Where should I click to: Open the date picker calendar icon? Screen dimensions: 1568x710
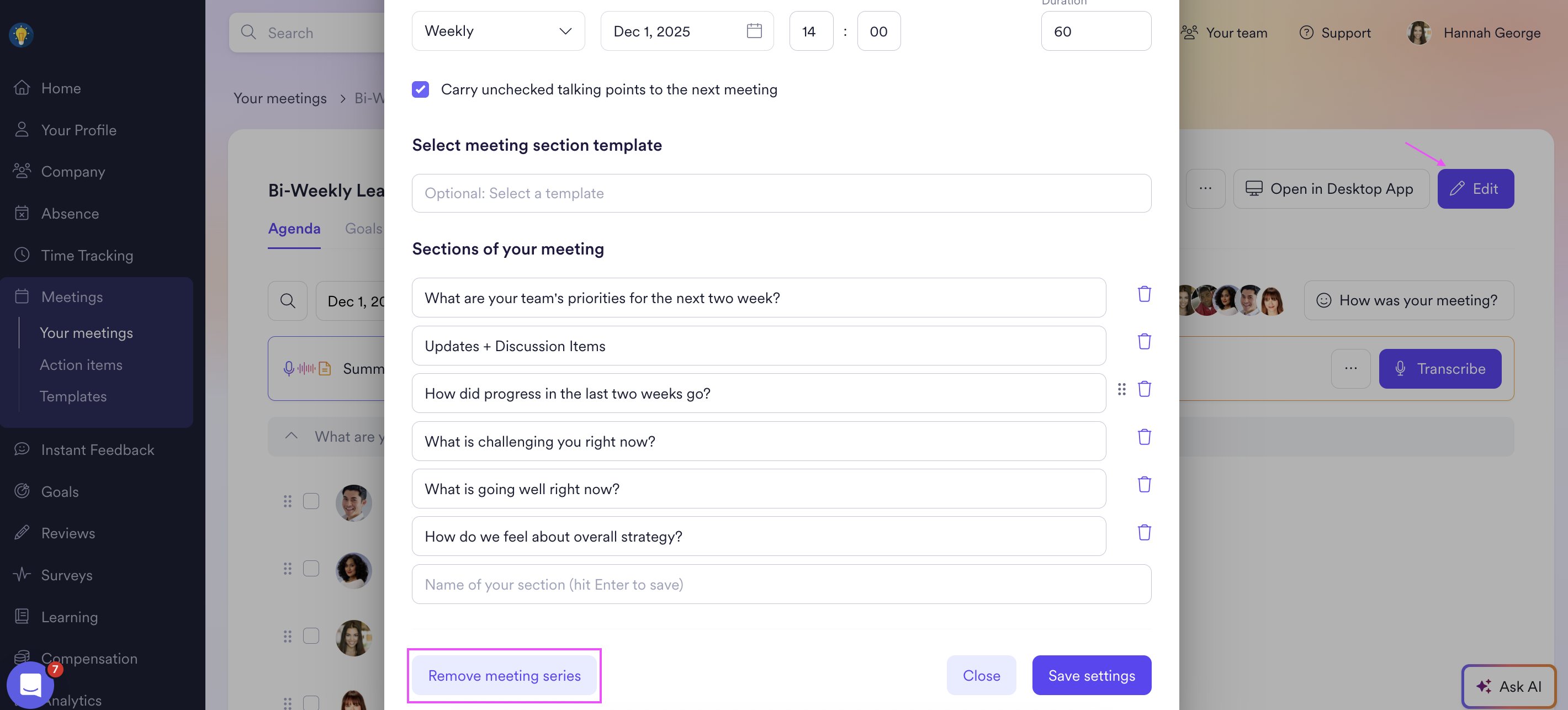point(754,31)
